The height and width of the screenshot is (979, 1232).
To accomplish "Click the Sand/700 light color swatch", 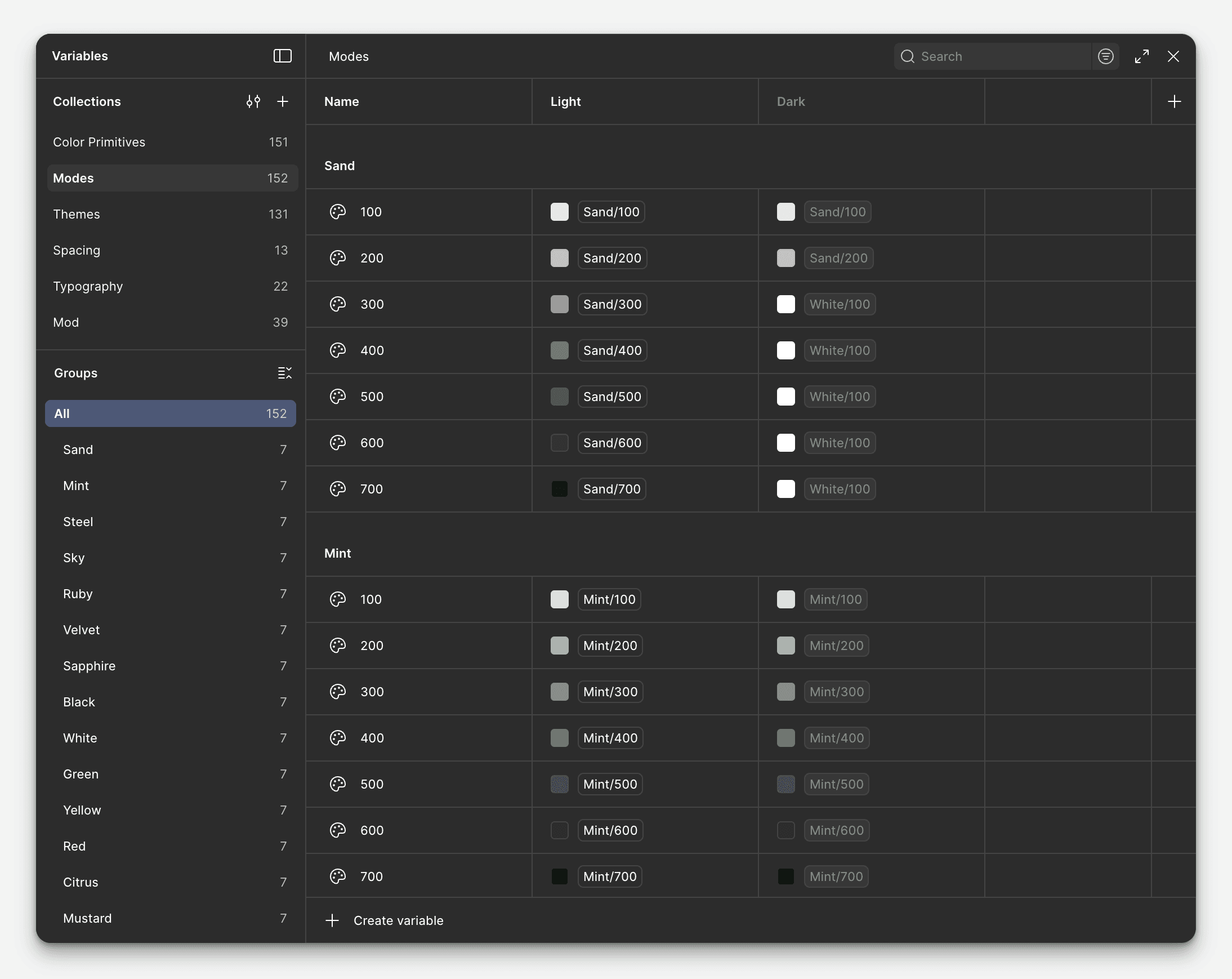I will [560, 489].
